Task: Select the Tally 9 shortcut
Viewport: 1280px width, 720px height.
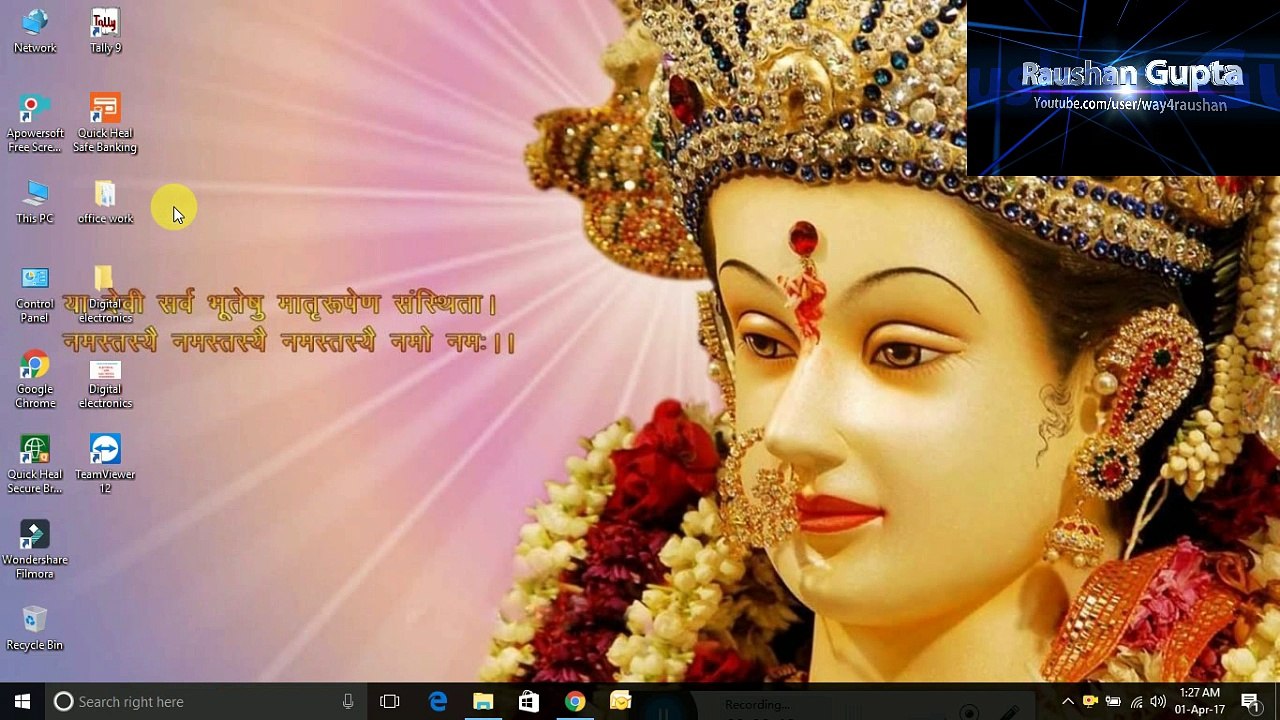Action: coord(105,31)
